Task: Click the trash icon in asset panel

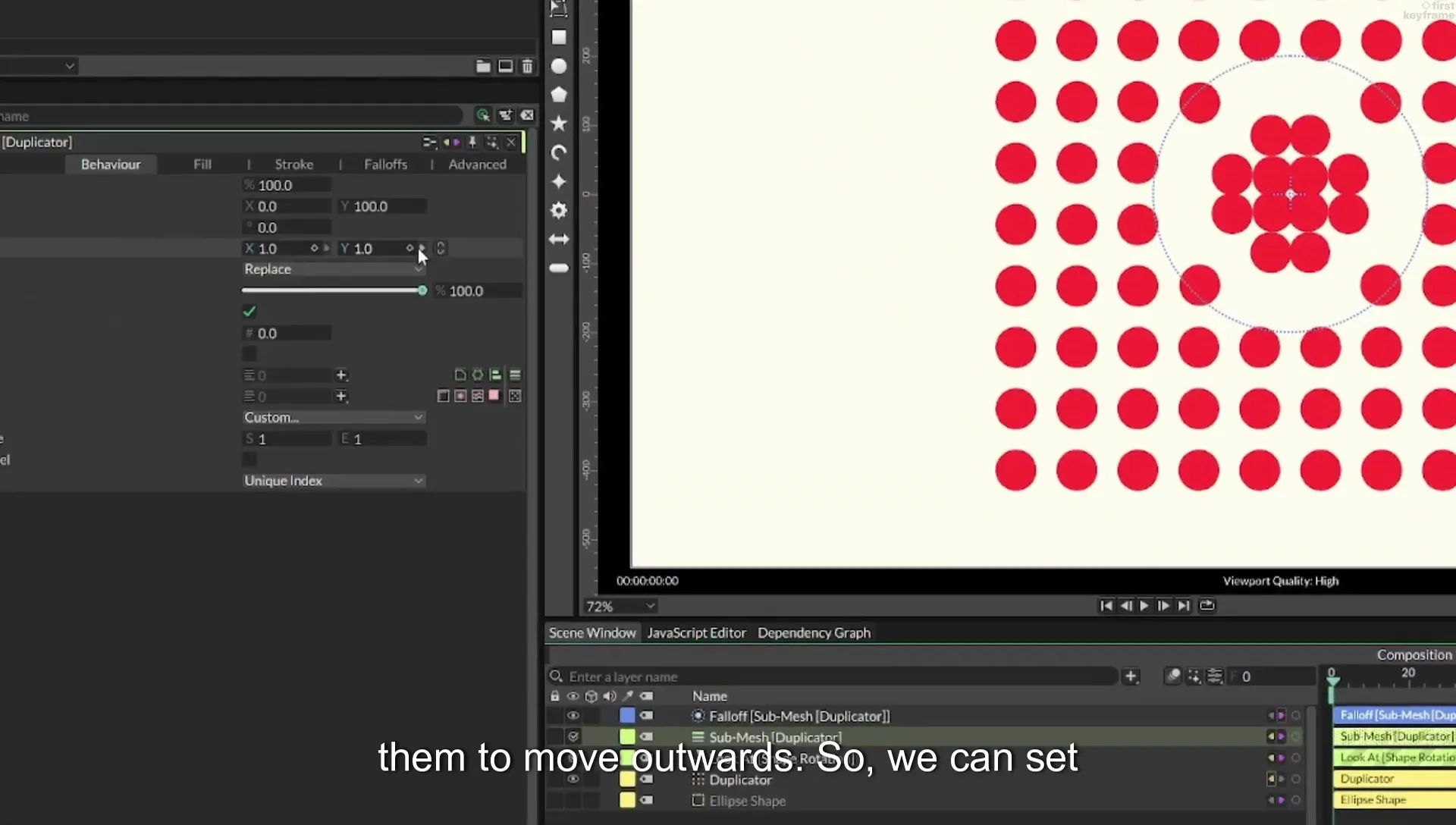Action: tap(527, 66)
